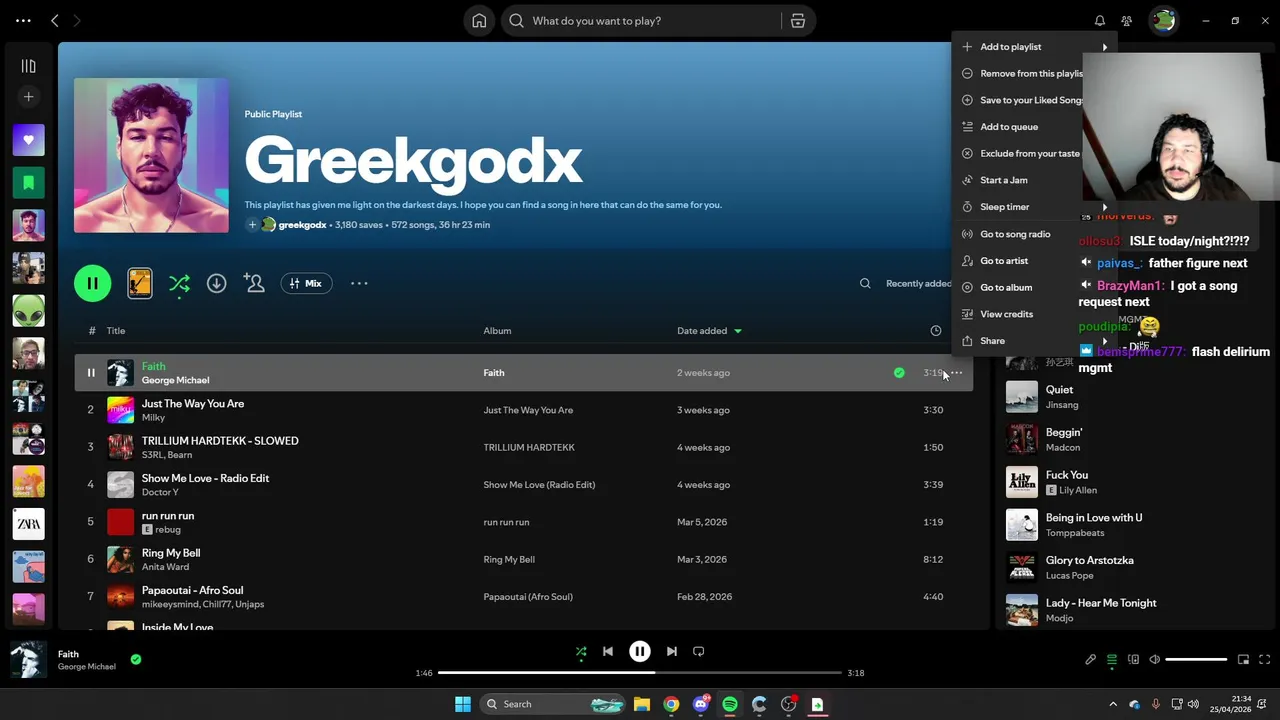Play Just The Way You Are track
The image size is (1280, 720).
(90, 410)
